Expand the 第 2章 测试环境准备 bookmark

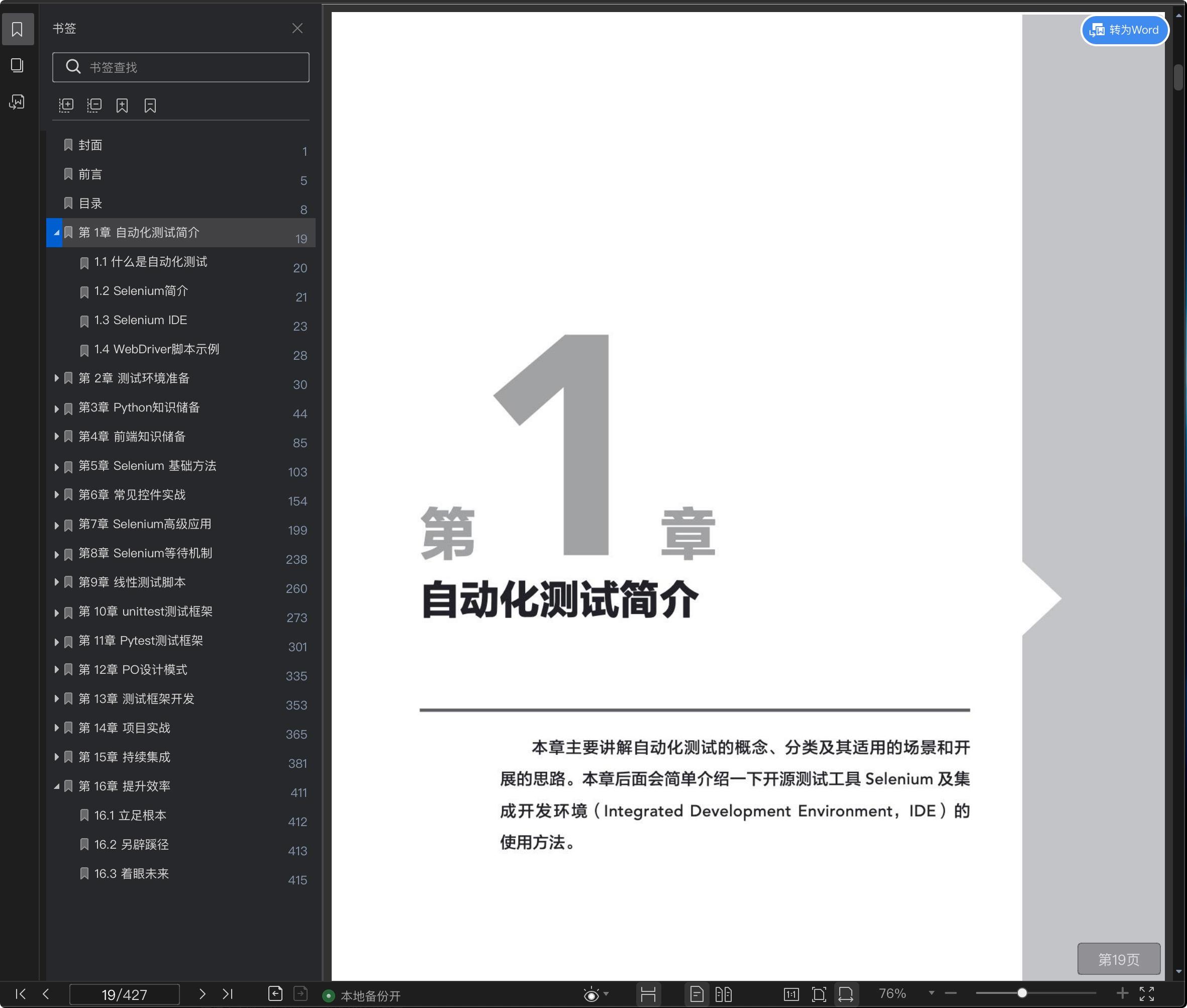[56, 378]
